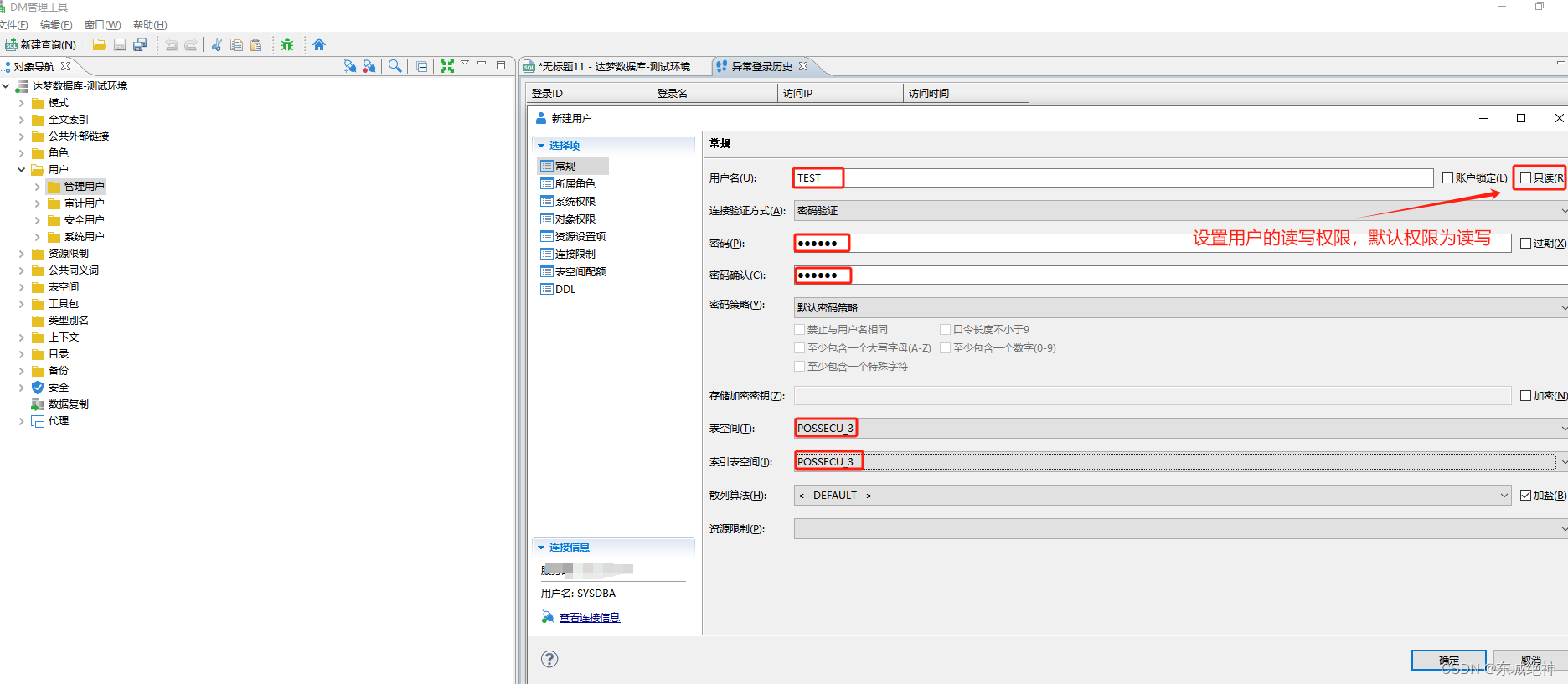Select the 审计用户 tree item
This screenshot has height=684, width=1568.
(84, 203)
